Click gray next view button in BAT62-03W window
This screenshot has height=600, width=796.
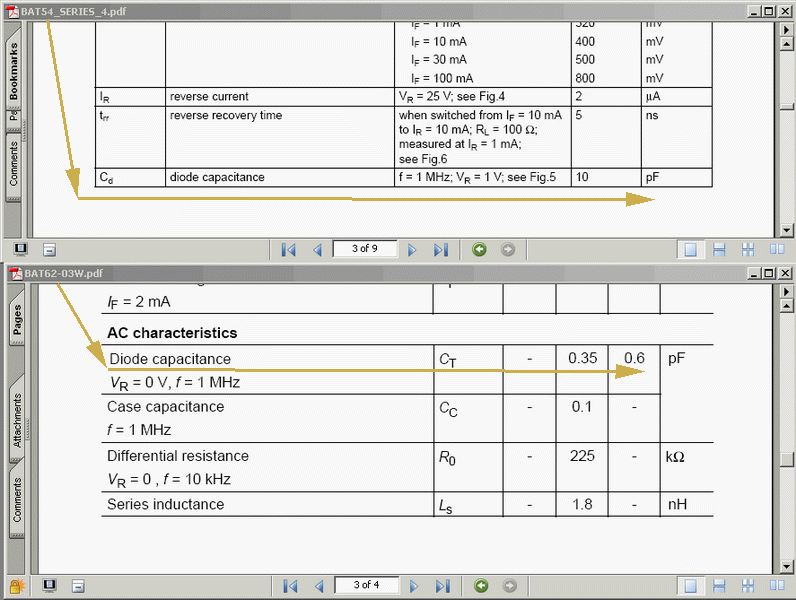pyautogui.click(x=509, y=586)
